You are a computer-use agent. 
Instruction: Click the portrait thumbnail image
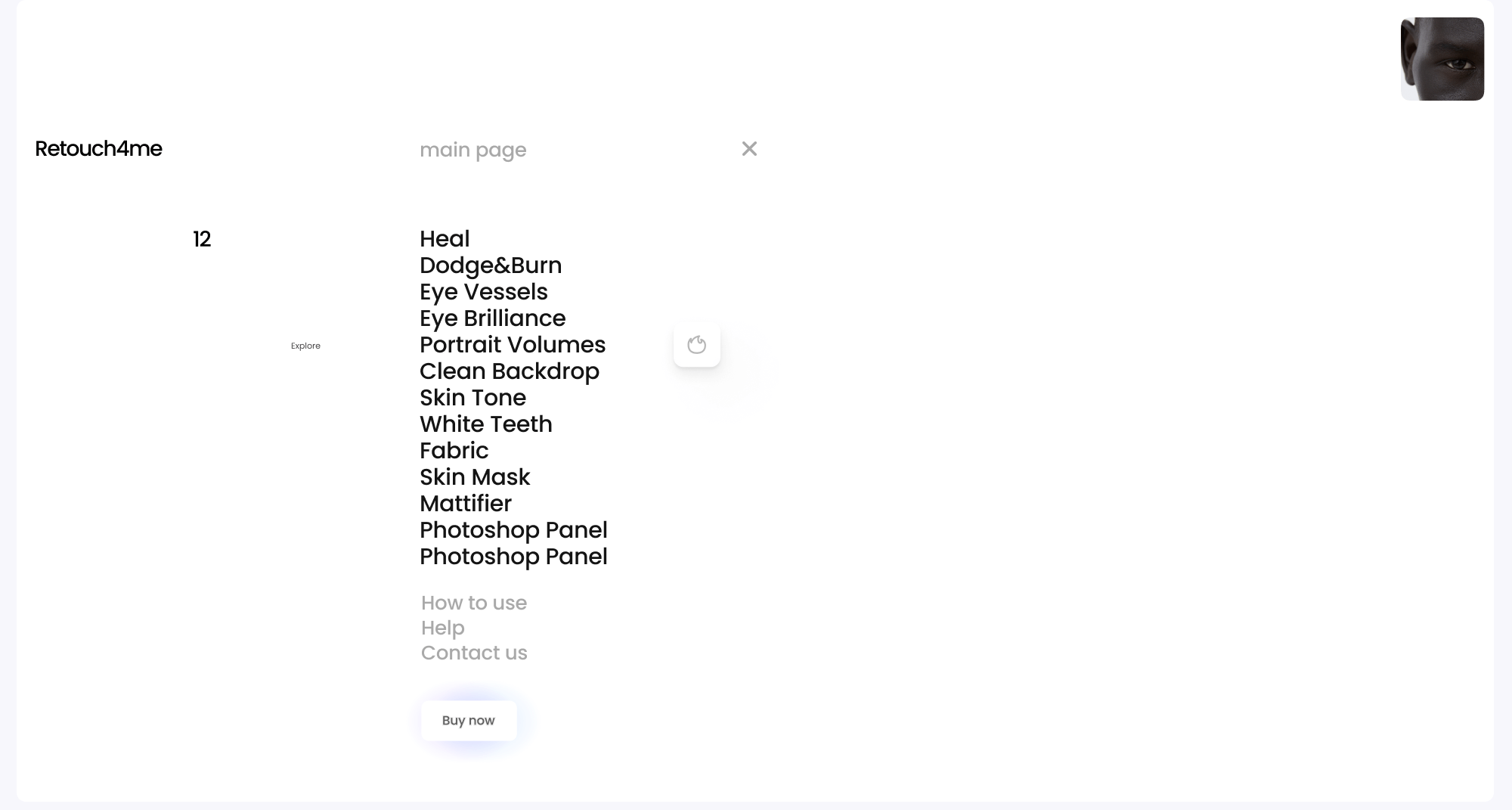coord(1442,59)
